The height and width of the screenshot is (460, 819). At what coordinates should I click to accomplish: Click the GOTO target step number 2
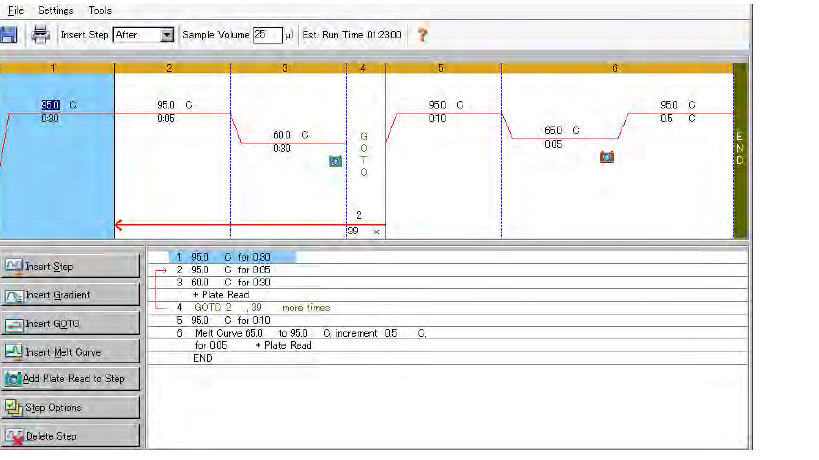point(359,215)
